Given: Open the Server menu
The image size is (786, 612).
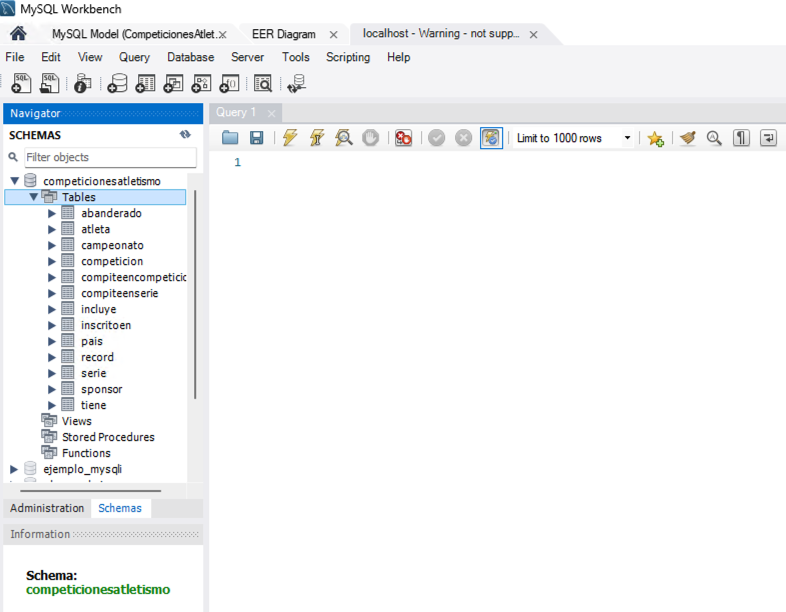Looking at the screenshot, I should click(x=247, y=57).
